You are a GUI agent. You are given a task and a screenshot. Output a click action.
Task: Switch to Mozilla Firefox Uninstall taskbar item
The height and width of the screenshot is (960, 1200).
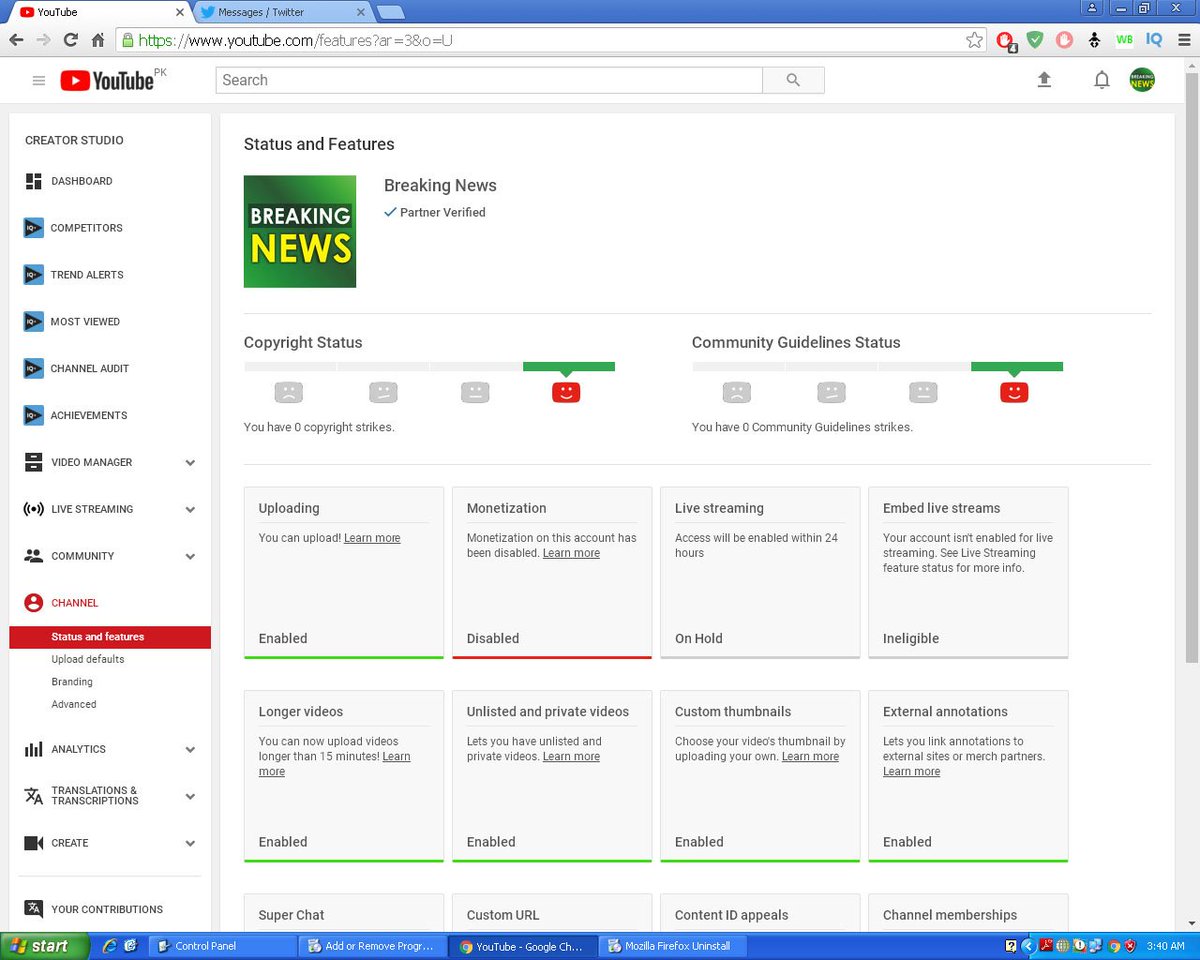point(673,946)
